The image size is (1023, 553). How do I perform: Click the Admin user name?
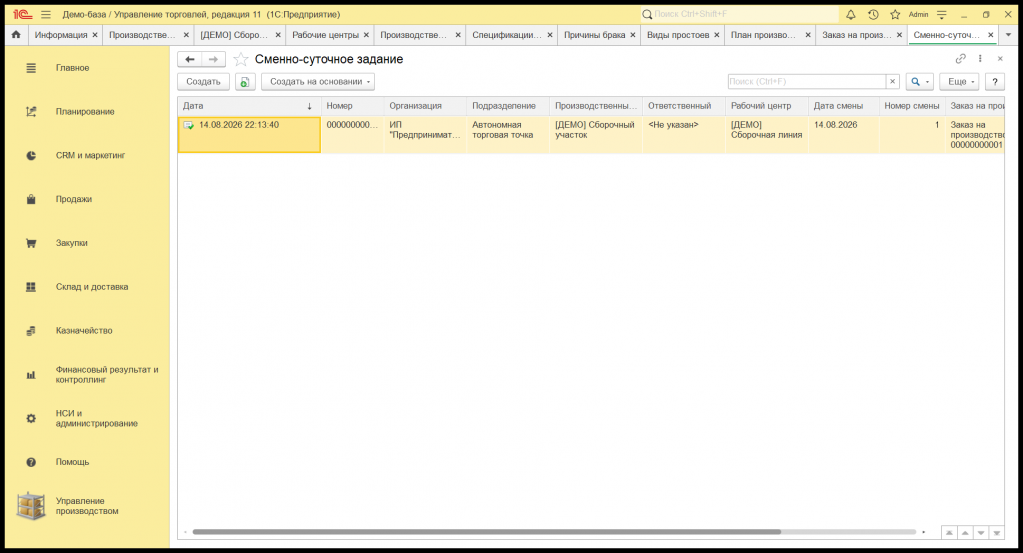point(918,14)
